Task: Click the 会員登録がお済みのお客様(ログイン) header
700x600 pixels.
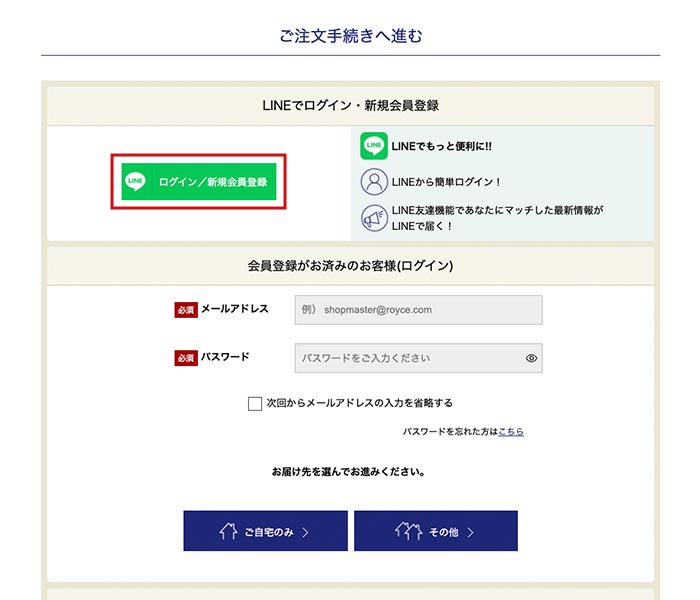Action: click(350, 266)
